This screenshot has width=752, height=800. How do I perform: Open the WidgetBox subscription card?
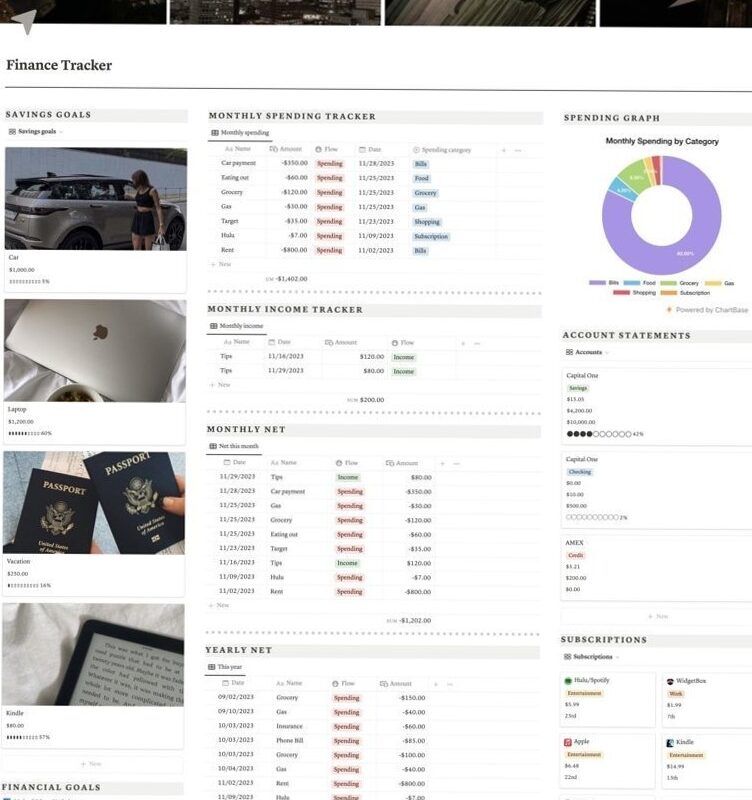click(707, 699)
